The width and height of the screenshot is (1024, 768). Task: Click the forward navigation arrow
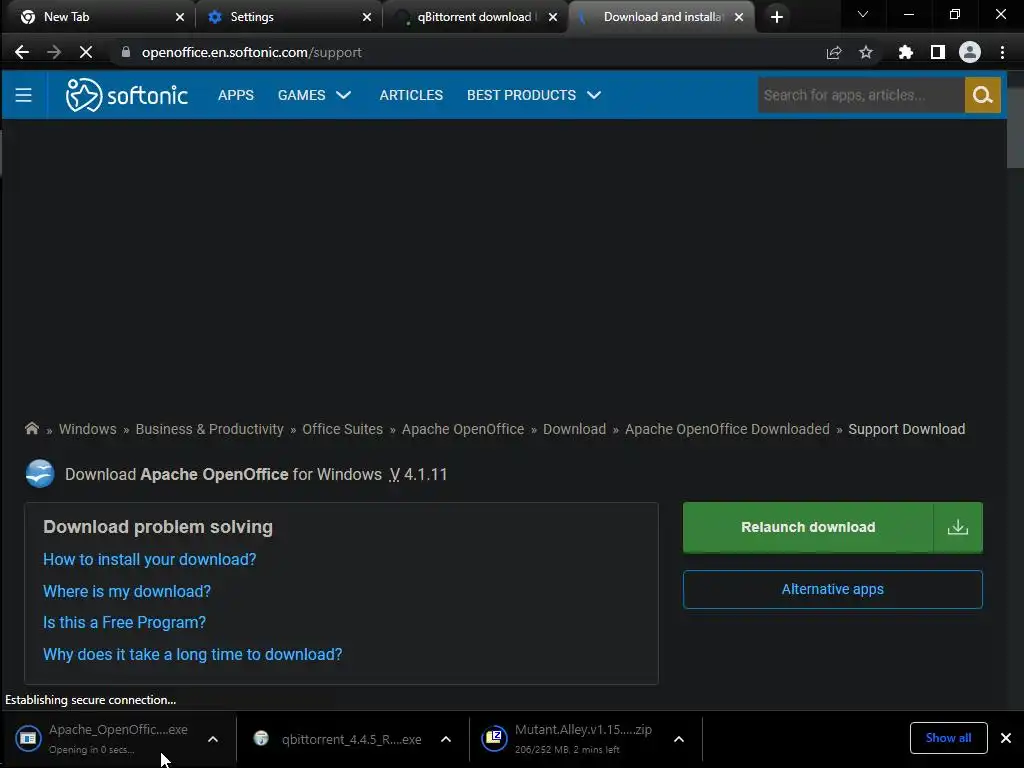click(x=54, y=52)
